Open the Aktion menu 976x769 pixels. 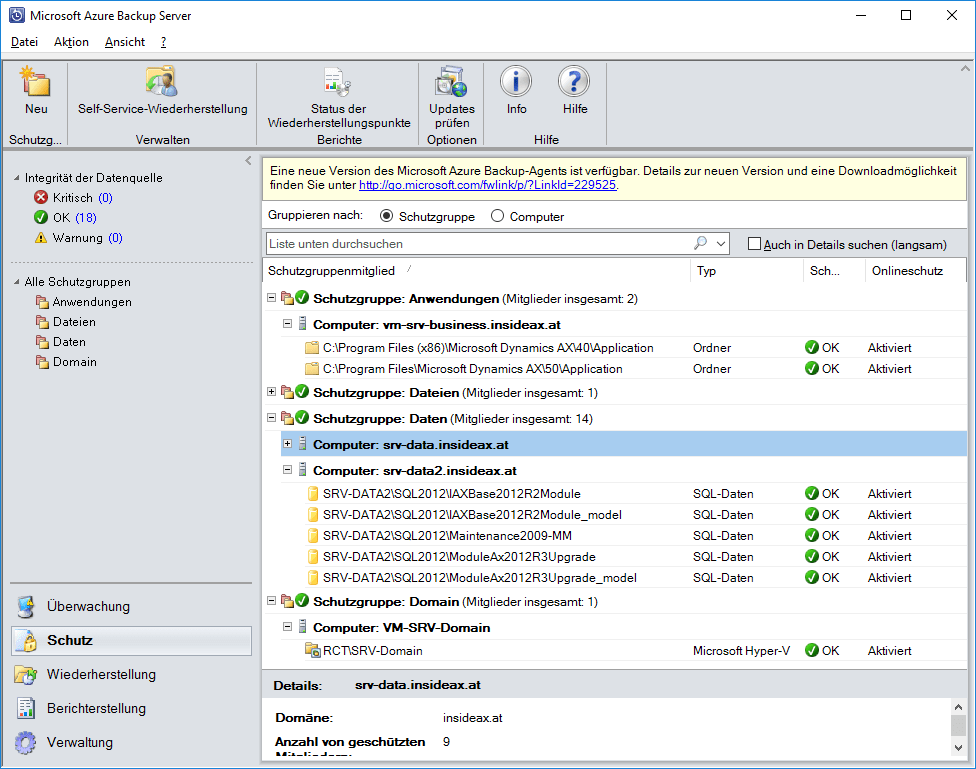pos(71,42)
